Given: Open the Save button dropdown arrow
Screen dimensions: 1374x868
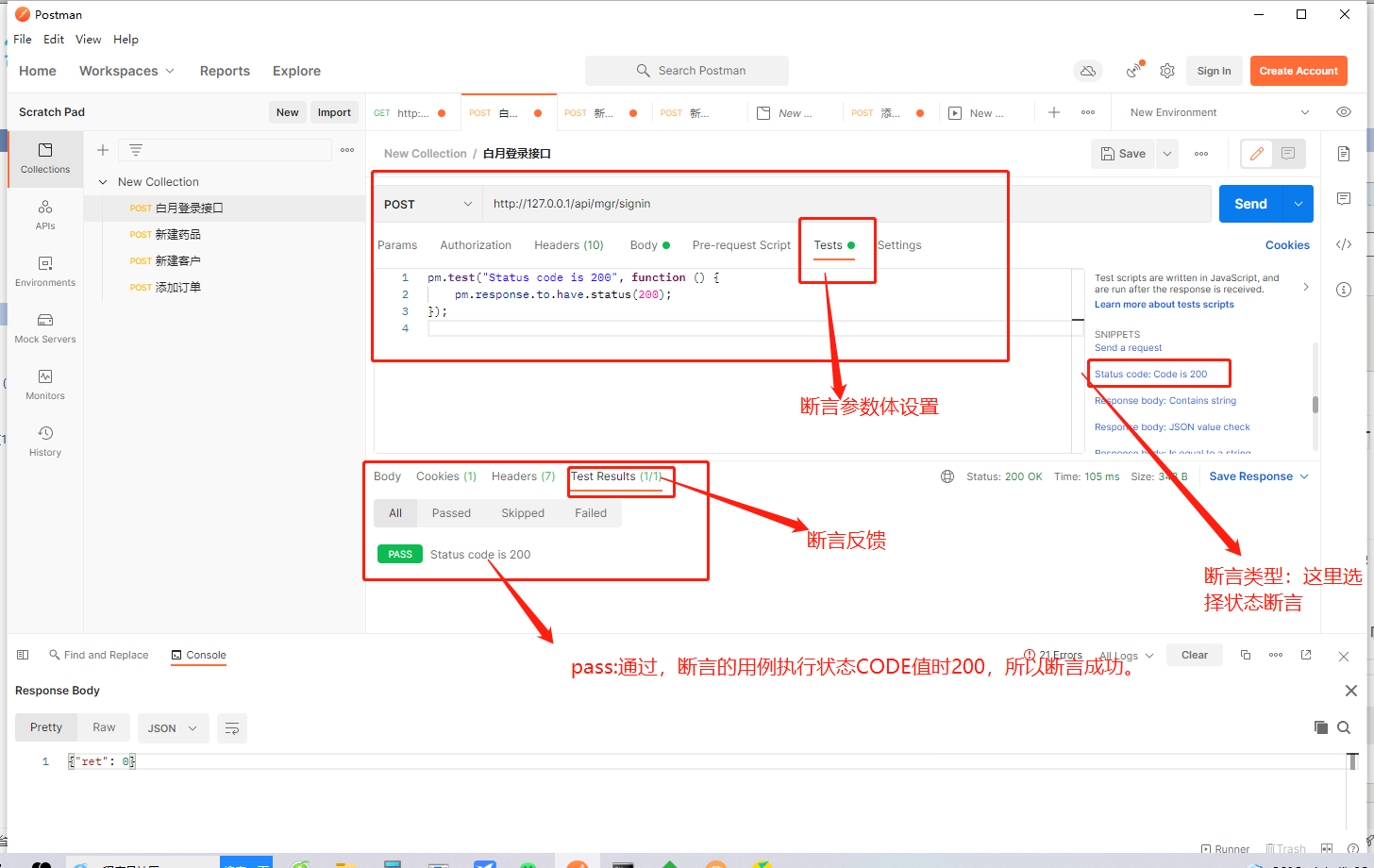Looking at the screenshot, I should pyautogui.click(x=1167, y=154).
